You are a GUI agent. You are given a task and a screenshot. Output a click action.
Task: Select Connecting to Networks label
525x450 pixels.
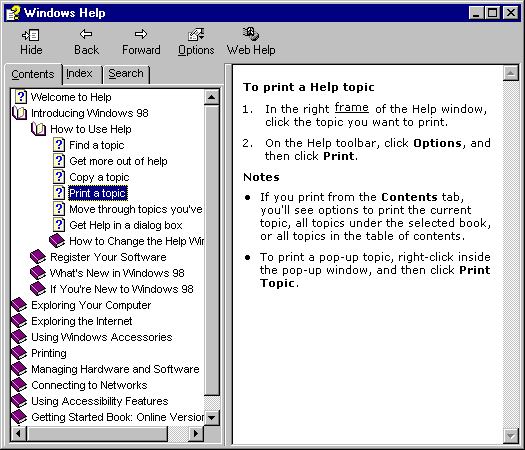pyautogui.click(x=89, y=385)
